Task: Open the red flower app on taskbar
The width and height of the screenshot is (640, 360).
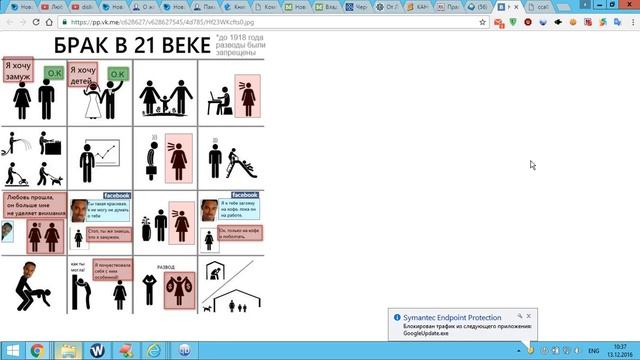Action: [x=126, y=350]
